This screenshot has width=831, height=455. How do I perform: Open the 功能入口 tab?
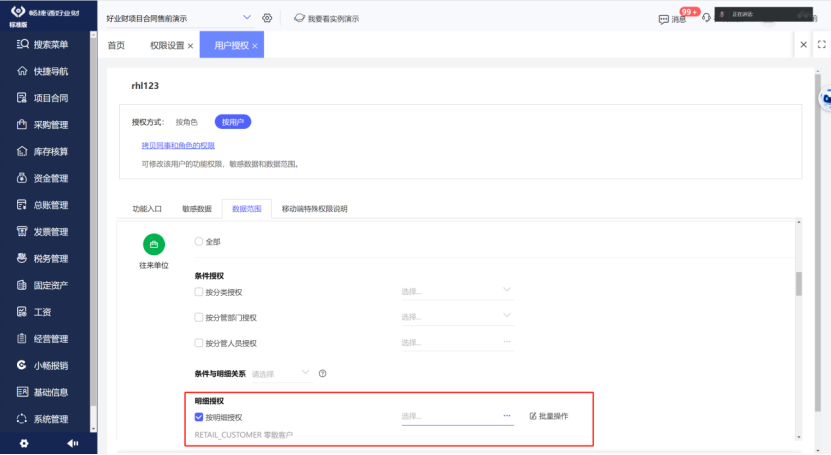click(x=147, y=209)
